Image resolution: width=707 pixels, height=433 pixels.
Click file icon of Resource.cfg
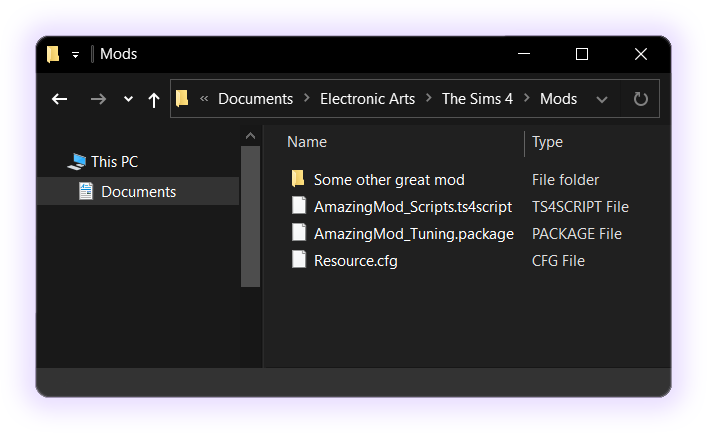pyautogui.click(x=298, y=259)
